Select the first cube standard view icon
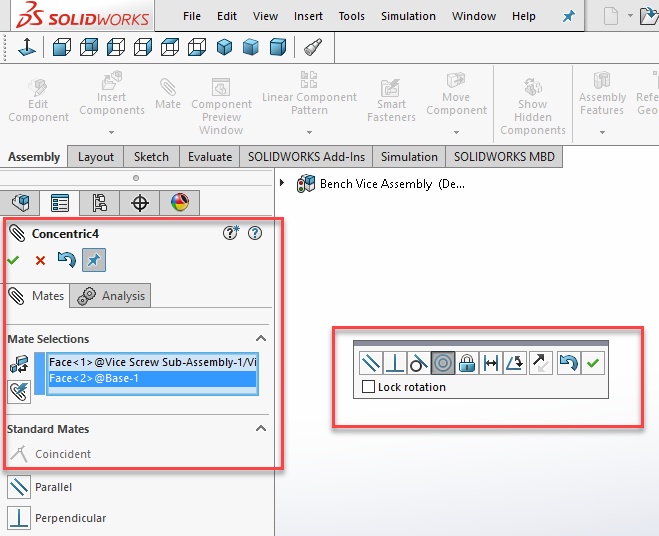This screenshot has height=536, width=659. (62, 47)
